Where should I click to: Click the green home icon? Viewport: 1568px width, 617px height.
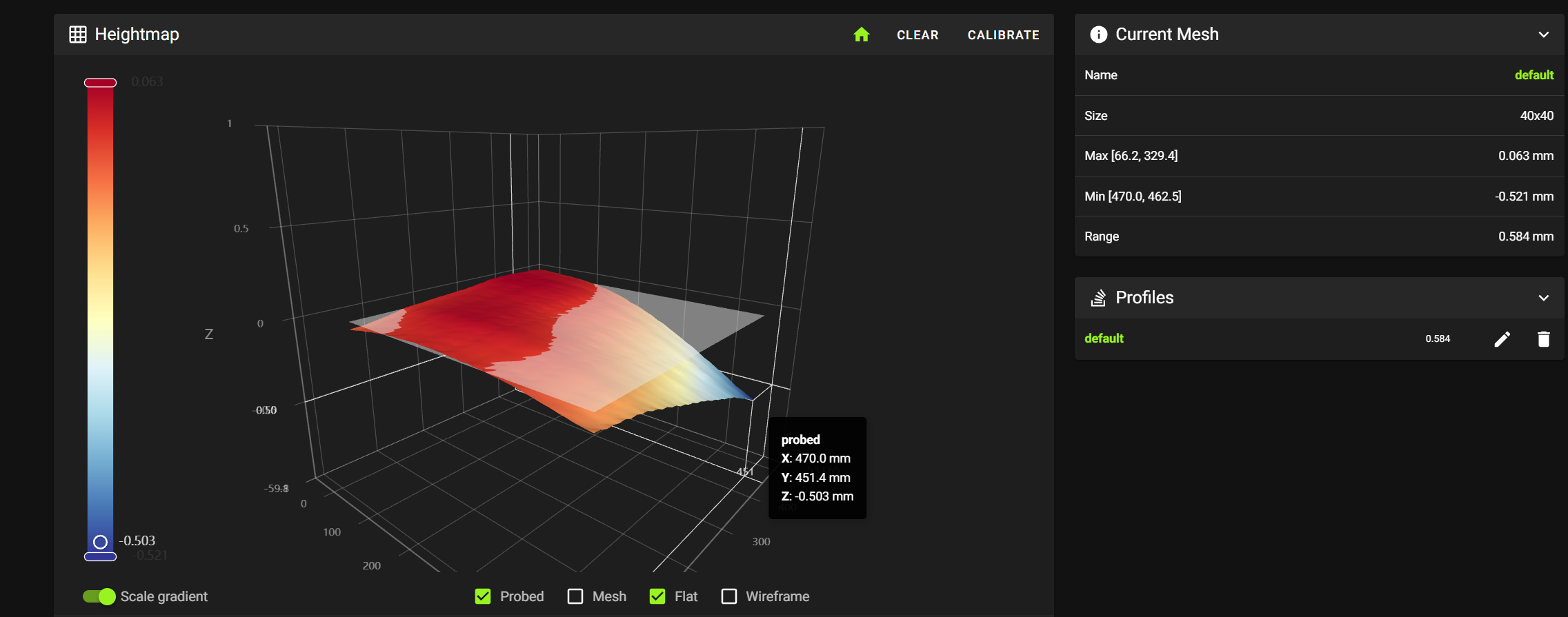click(861, 34)
